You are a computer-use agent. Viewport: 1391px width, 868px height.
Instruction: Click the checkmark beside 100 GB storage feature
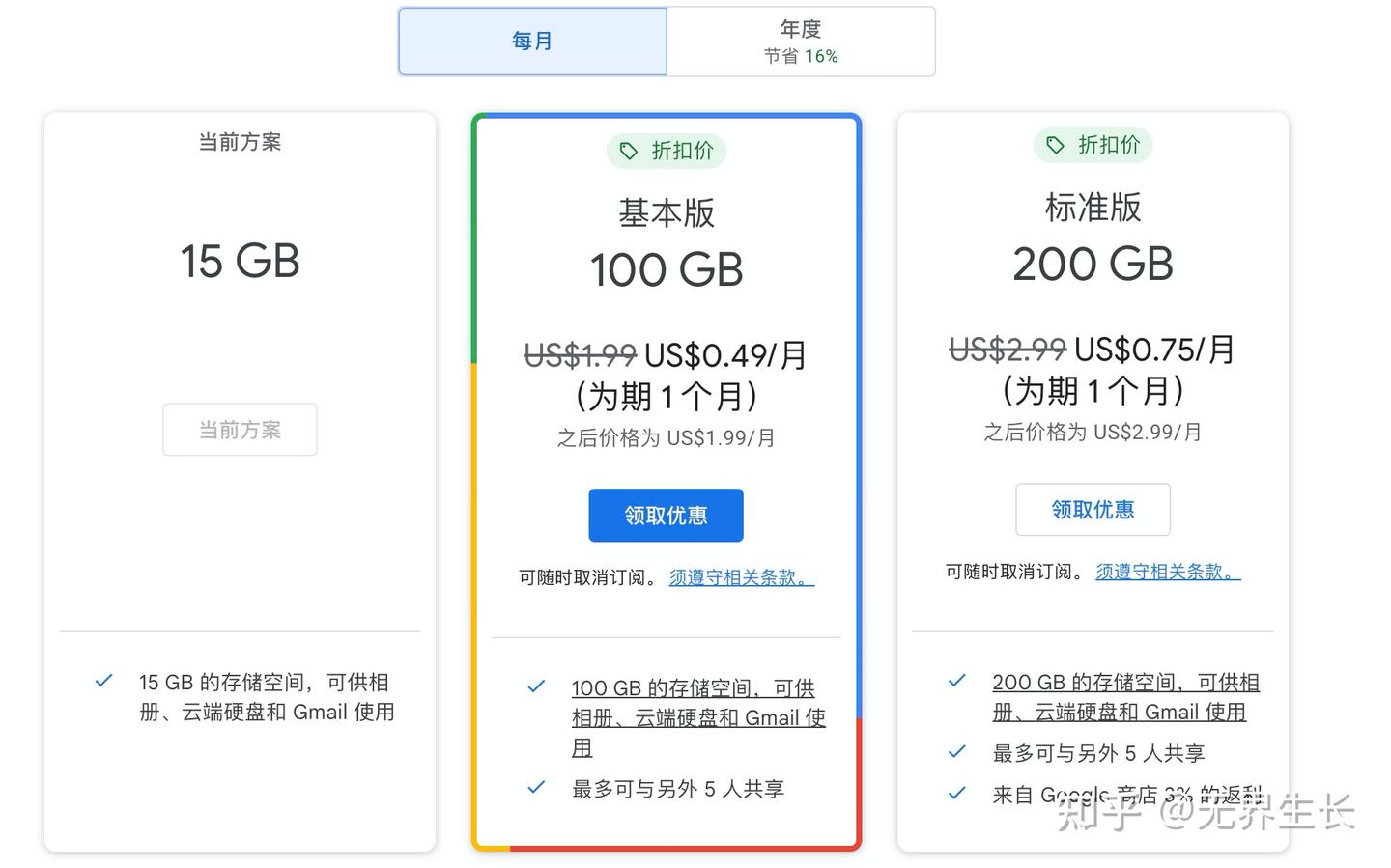[x=535, y=686]
